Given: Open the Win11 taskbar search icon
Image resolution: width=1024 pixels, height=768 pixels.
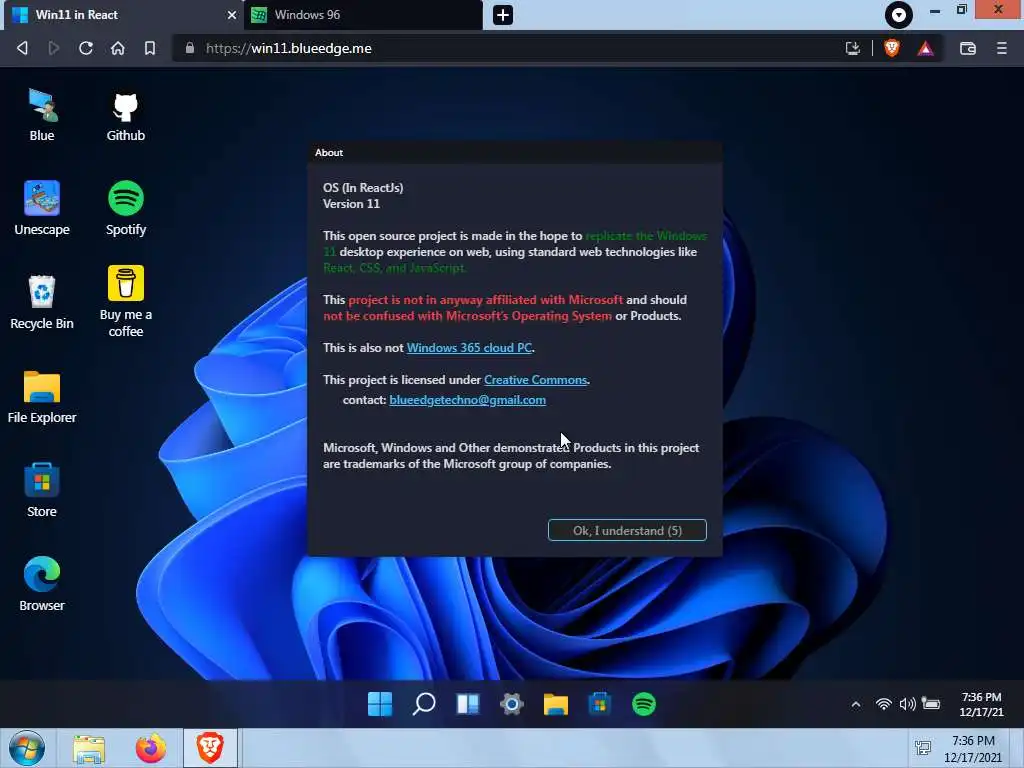Looking at the screenshot, I should [424, 704].
